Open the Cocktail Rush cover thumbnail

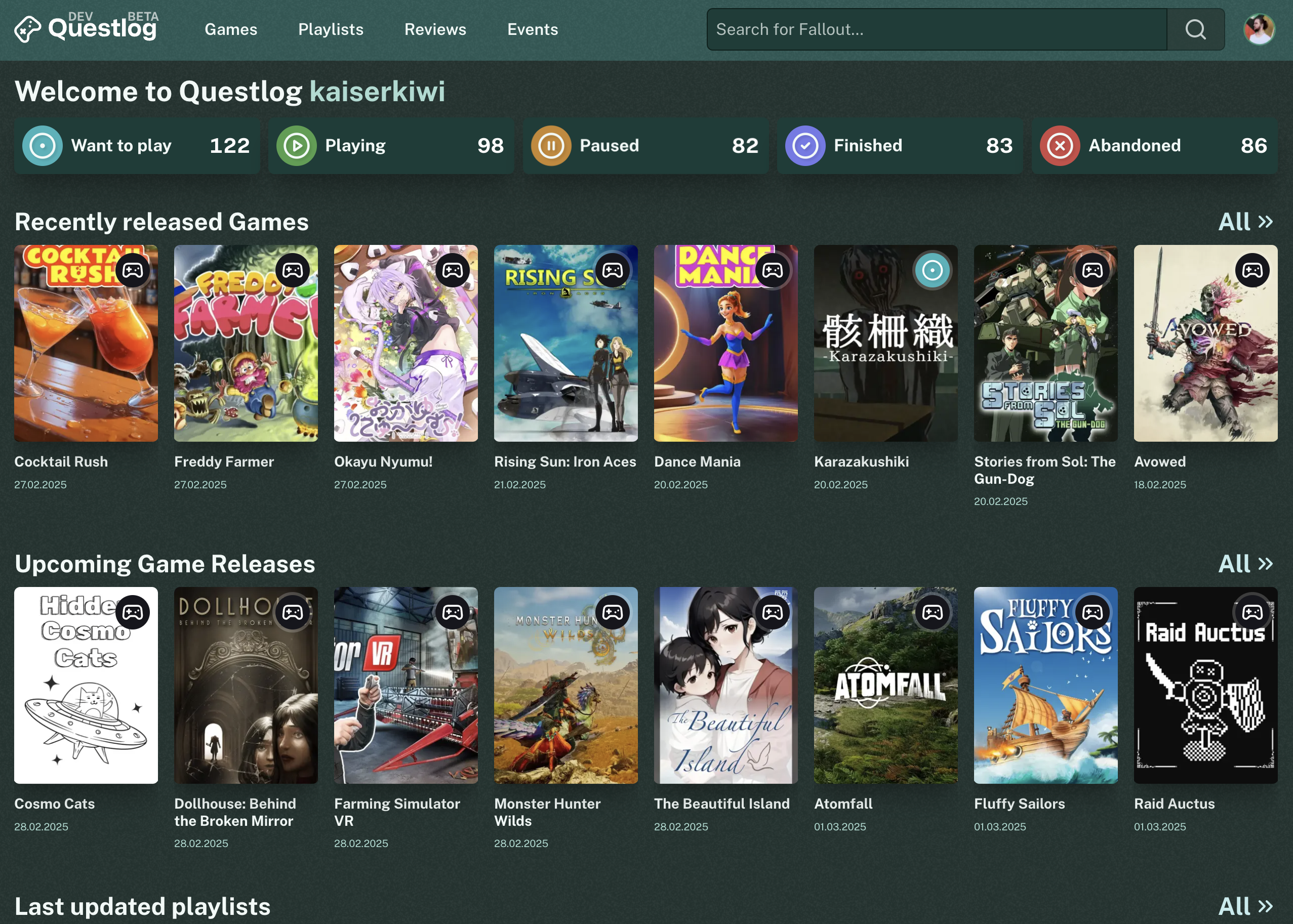tap(86, 343)
